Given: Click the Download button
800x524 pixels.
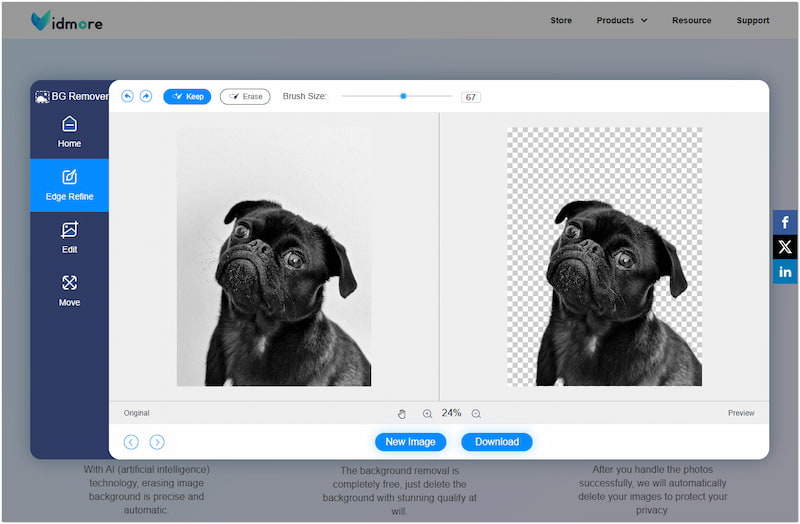Looking at the screenshot, I should click(497, 442).
